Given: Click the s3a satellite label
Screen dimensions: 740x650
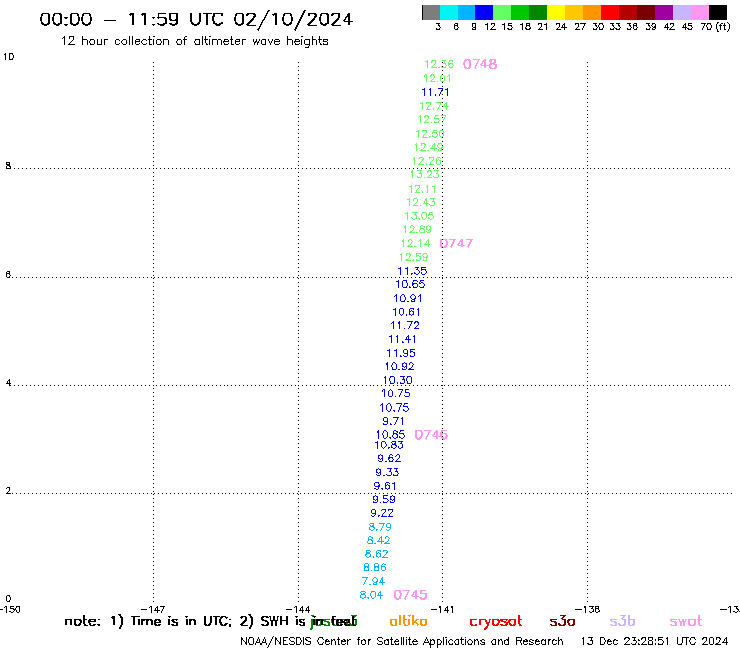Looking at the screenshot, I should (x=562, y=621).
